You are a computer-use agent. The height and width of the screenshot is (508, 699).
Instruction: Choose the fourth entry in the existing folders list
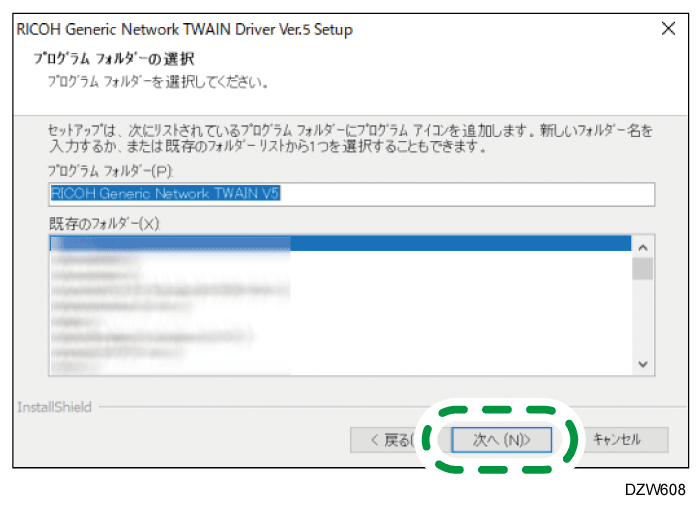(x=341, y=290)
